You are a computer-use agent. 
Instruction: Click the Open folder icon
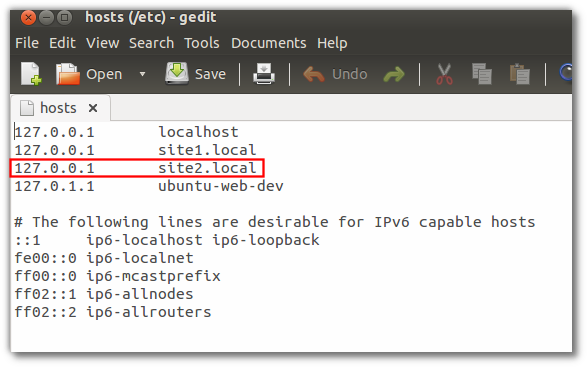click(x=68, y=74)
